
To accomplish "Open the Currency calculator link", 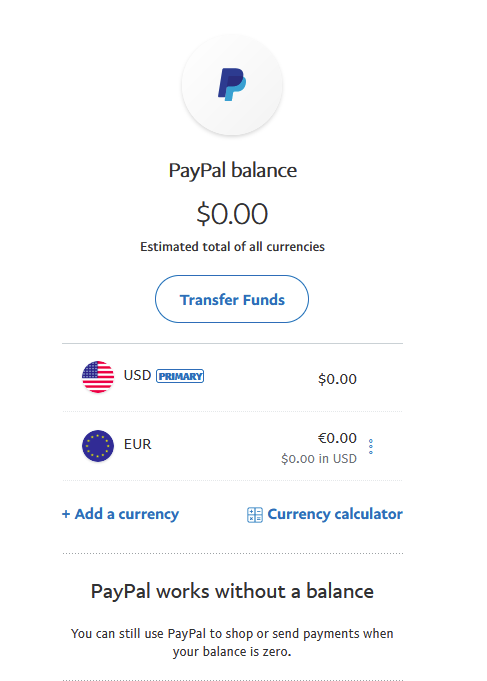I will [x=335, y=514].
